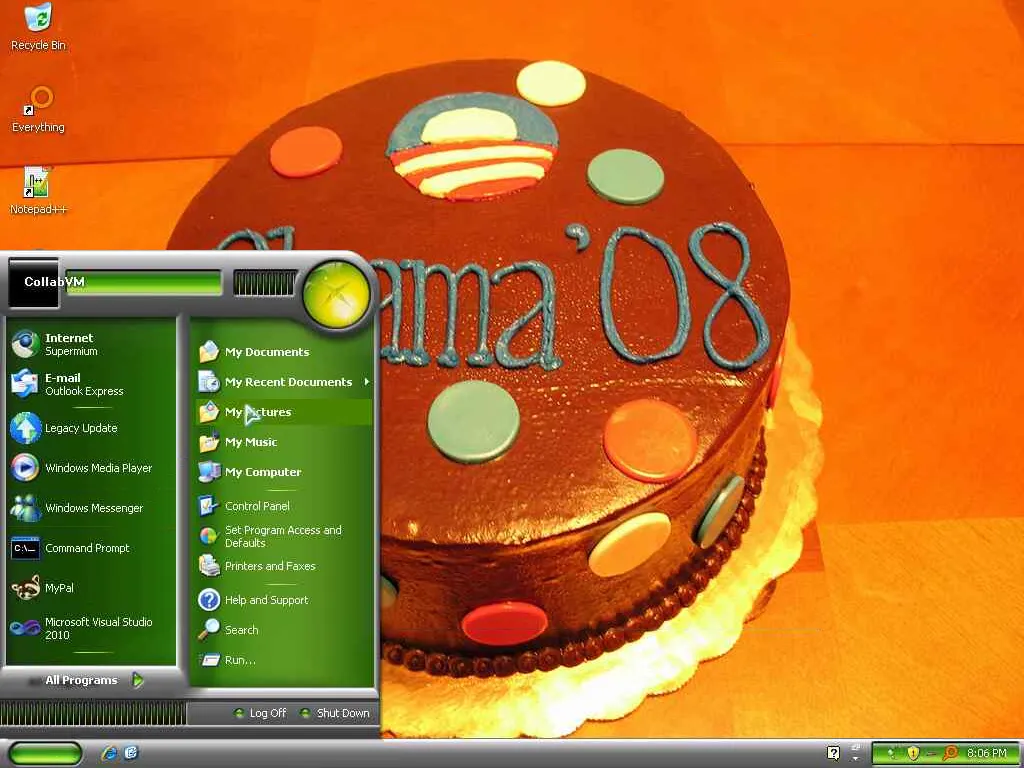Screen dimensions: 1024x768
Task: Click the second Quick Launch icon on the taskbar
Action: 131,754
